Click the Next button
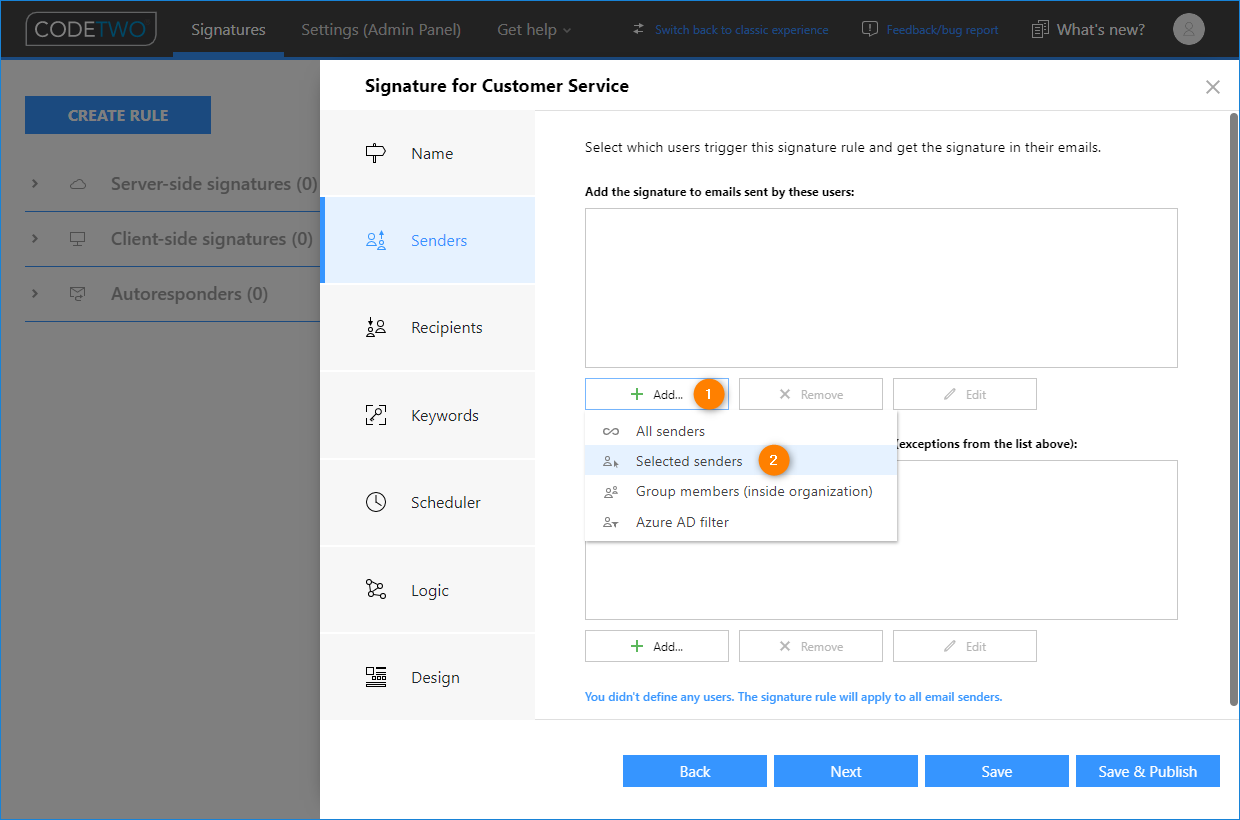 846,771
